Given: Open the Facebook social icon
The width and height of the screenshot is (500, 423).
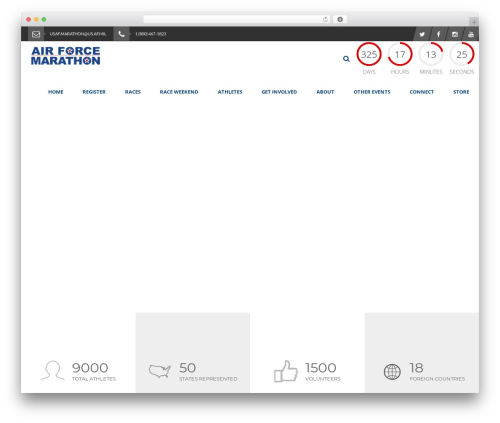Looking at the screenshot, I should (x=438, y=34).
